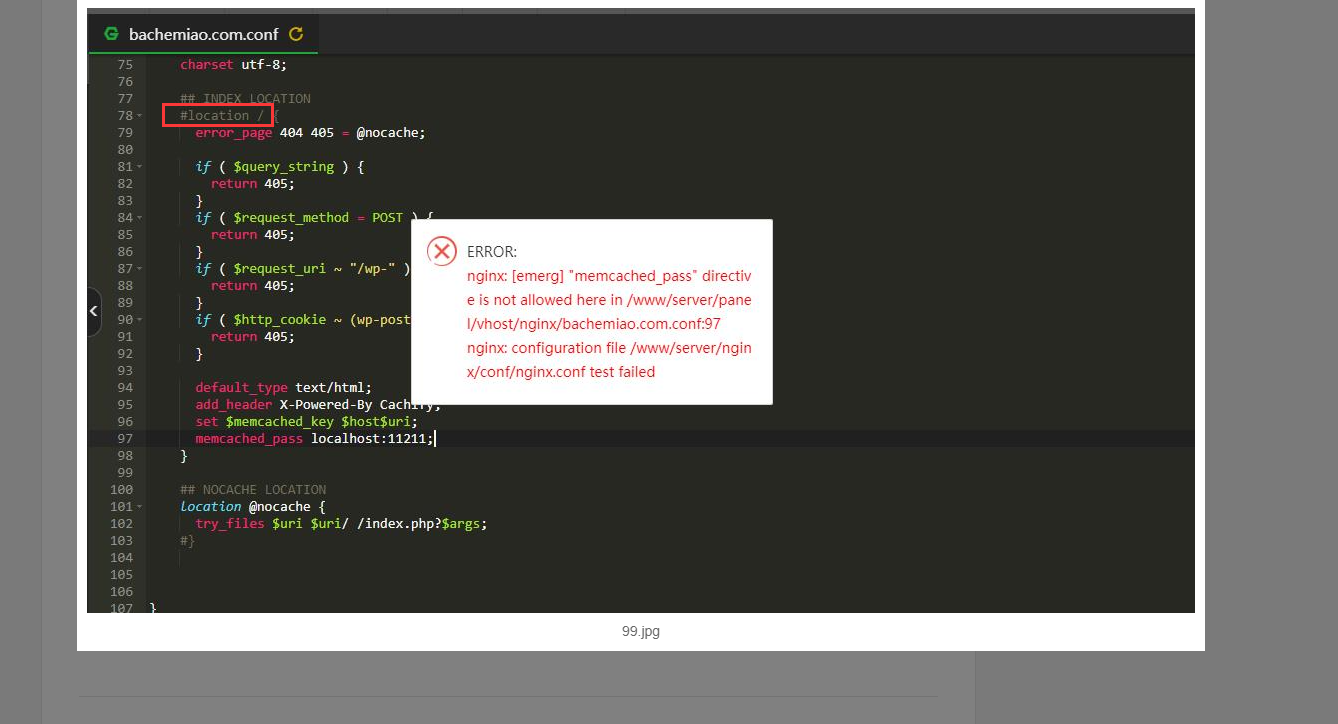Click the red X error icon in dialog

click(442, 252)
